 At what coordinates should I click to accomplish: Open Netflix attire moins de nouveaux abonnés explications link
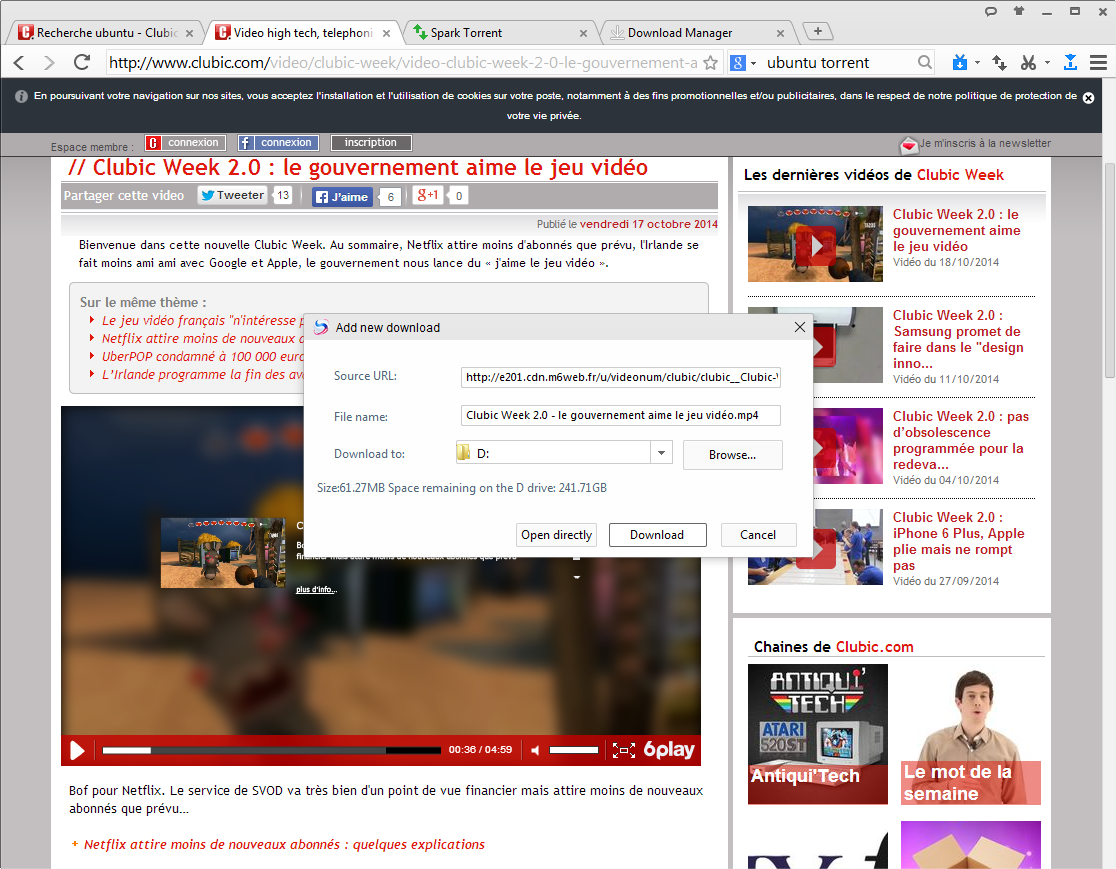[284, 845]
